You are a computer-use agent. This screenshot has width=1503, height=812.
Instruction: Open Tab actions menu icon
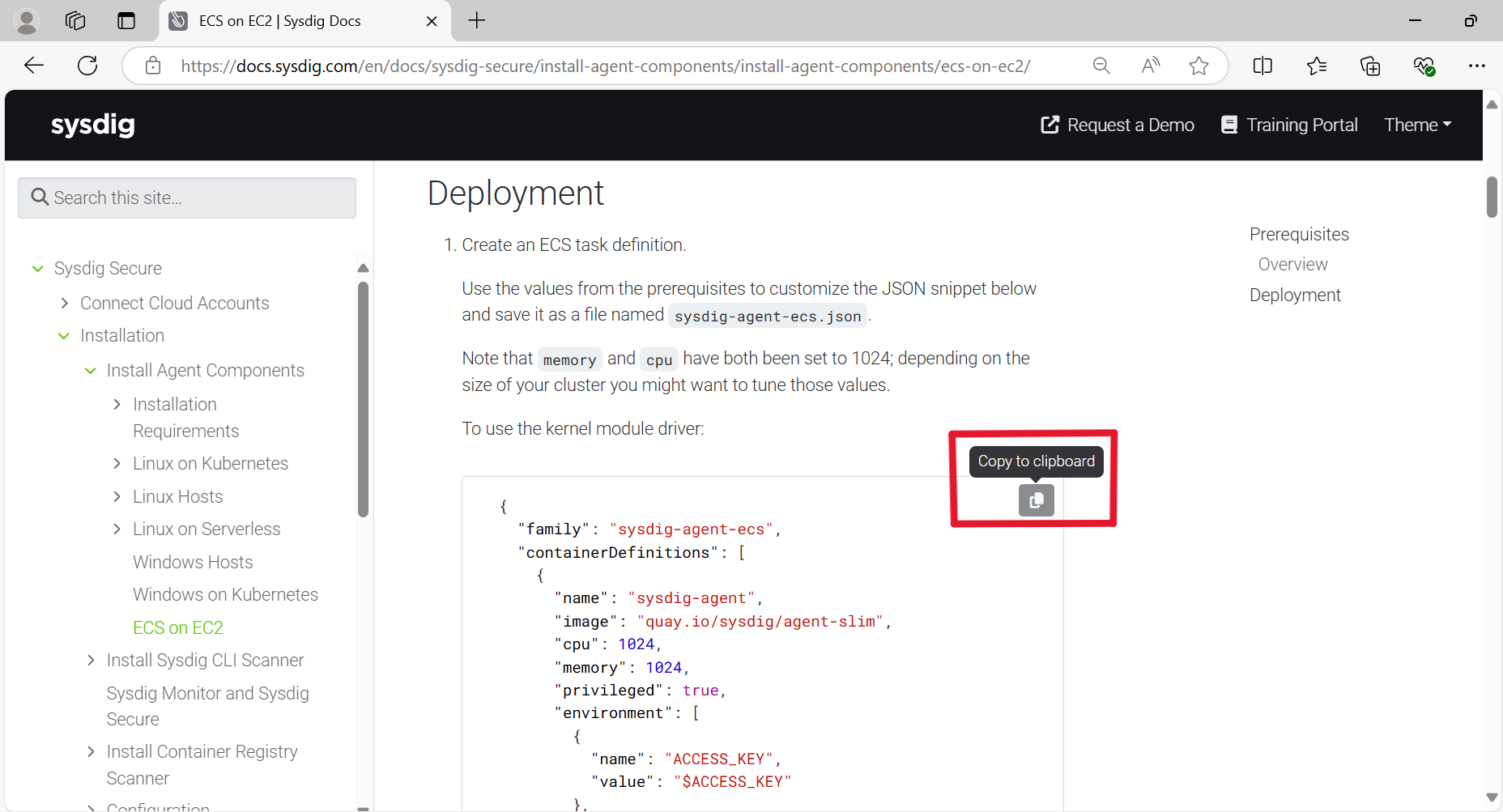click(x=126, y=21)
